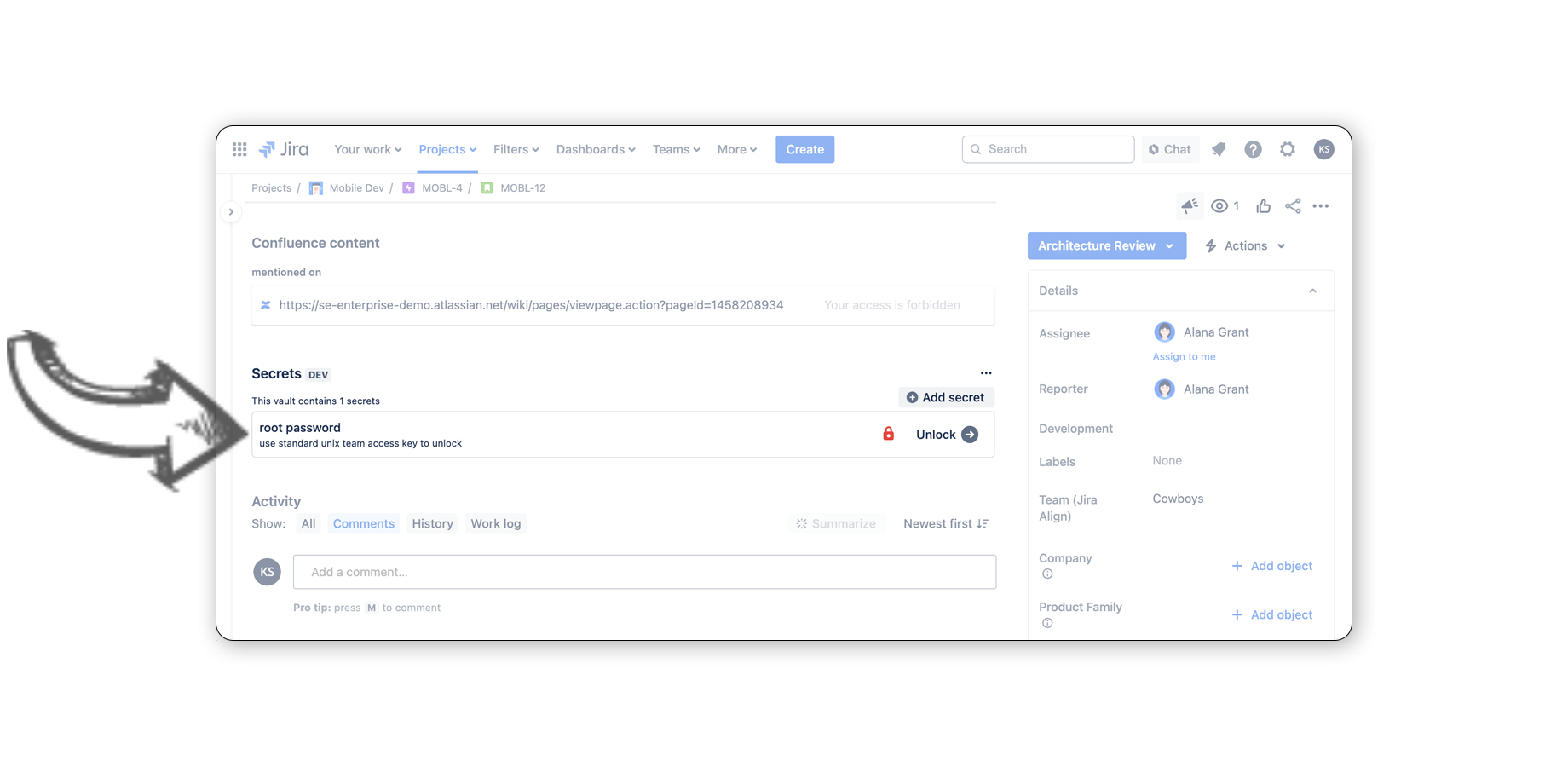Viewport: 1568px width, 767px height.
Task: Click Add secret button
Action: (x=946, y=397)
